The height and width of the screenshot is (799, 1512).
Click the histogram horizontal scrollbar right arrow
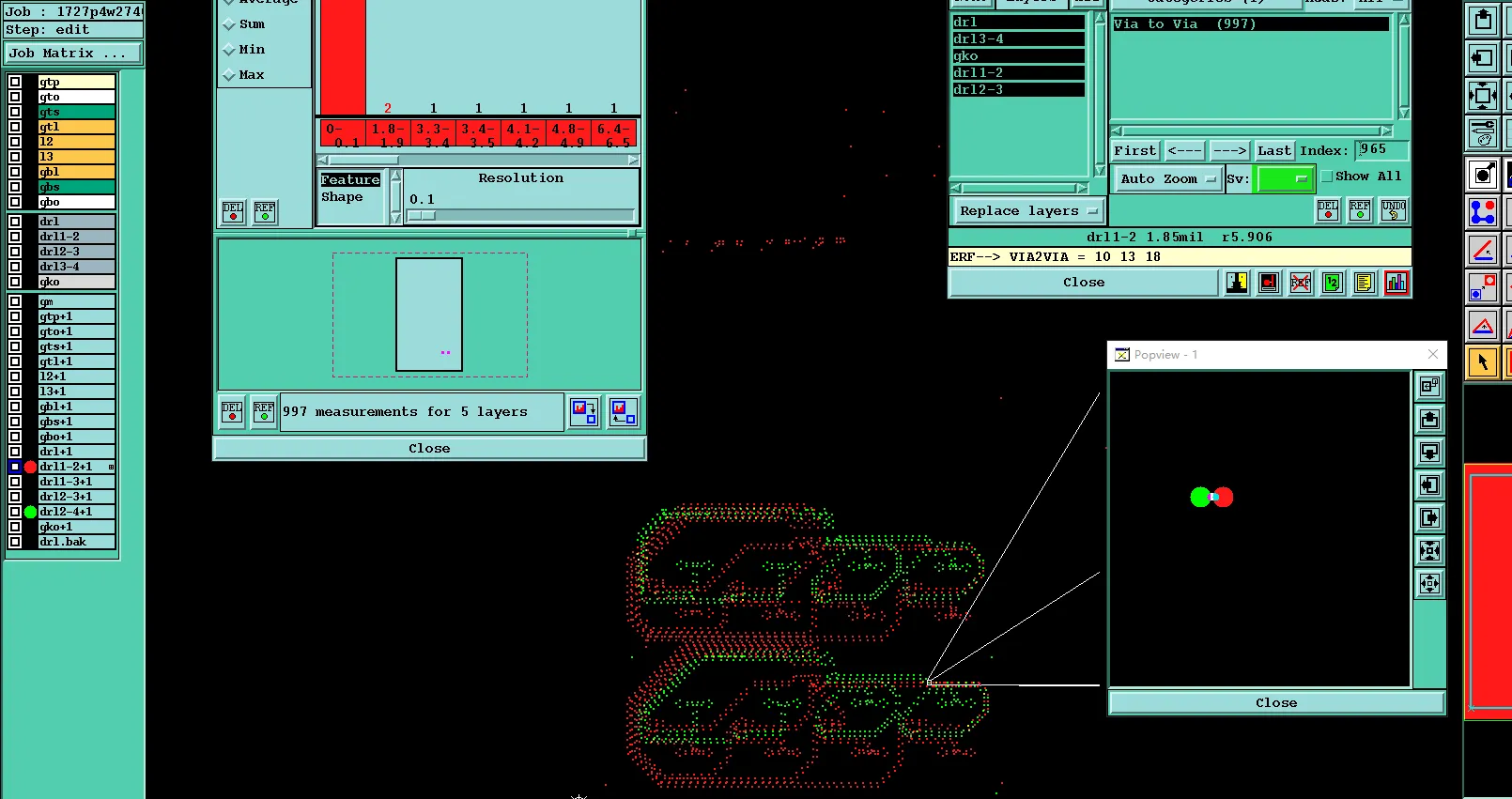click(633, 161)
